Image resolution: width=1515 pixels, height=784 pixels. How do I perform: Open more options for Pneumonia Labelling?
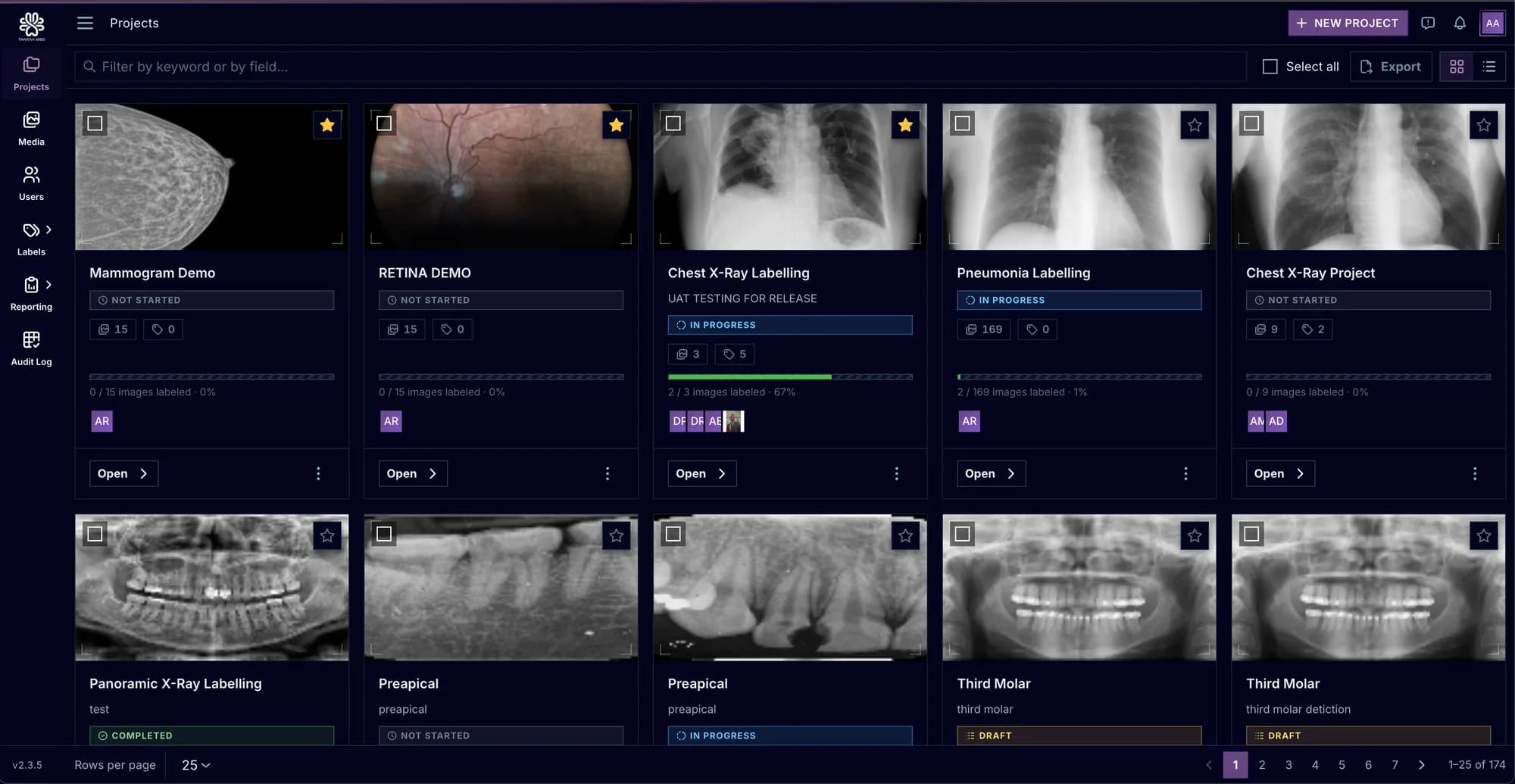coord(1186,473)
